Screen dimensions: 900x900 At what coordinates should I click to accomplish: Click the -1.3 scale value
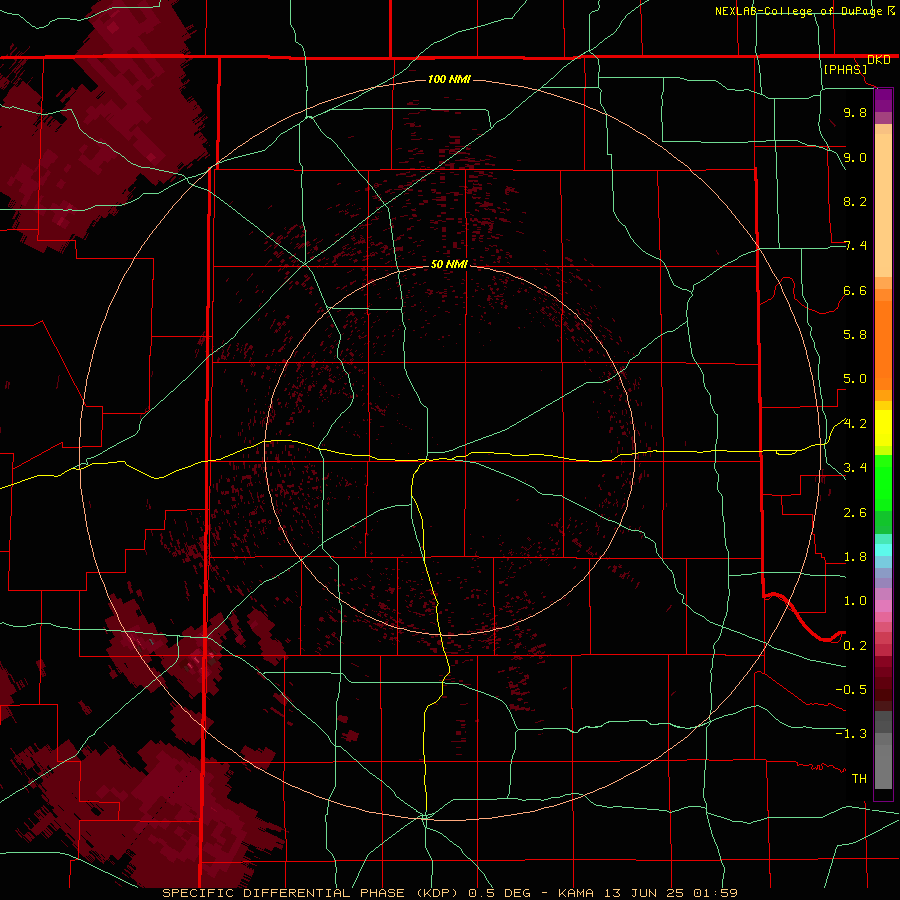coord(851,734)
